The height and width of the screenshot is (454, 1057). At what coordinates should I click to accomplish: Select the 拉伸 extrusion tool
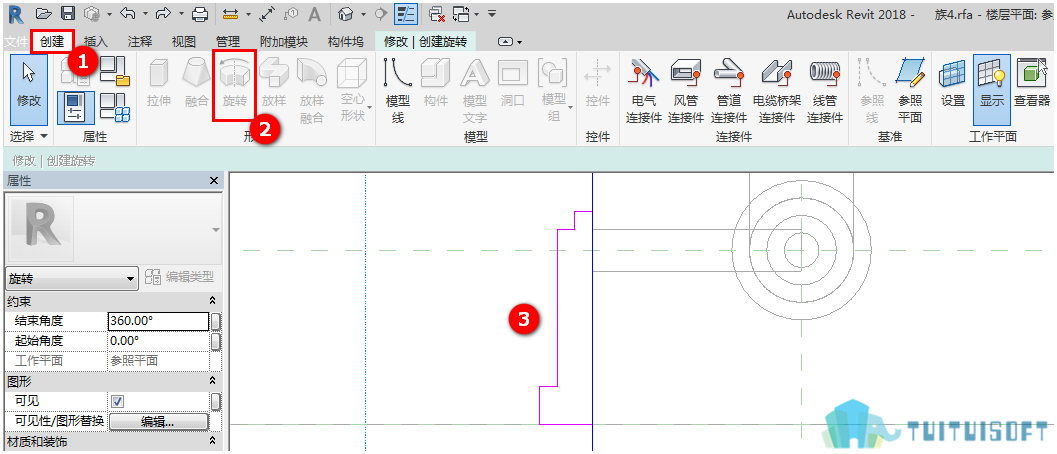coord(159,84)
